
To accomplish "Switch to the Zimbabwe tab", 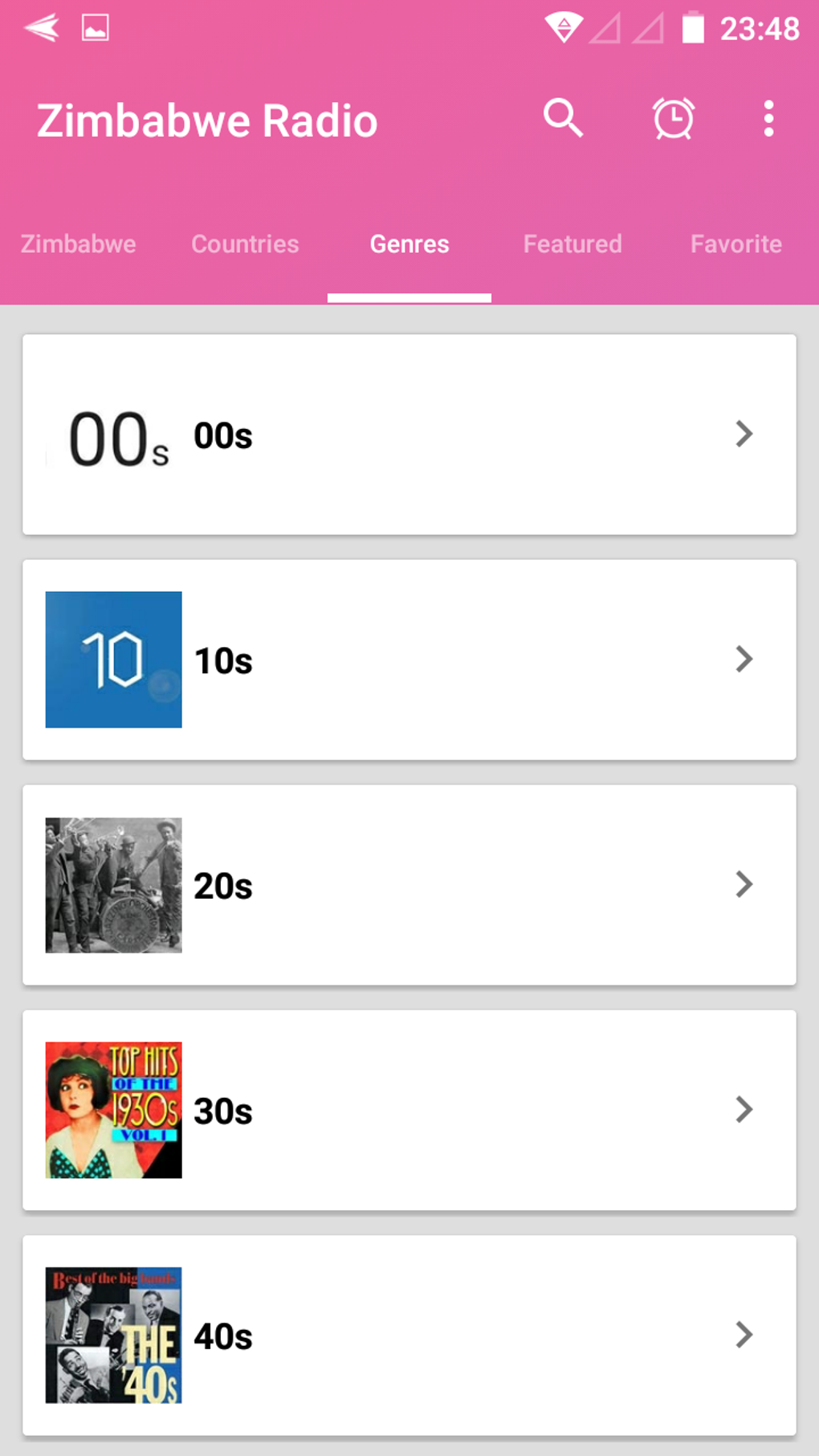I will (79, 244).
